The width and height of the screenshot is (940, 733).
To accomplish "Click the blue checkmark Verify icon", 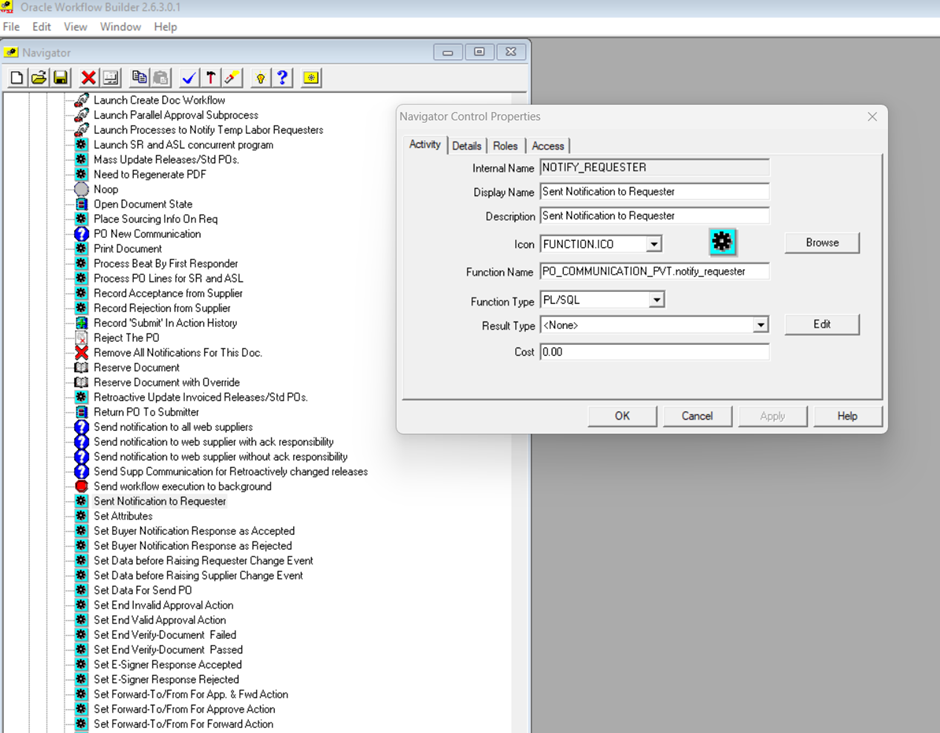I will pyautogui.click(x=189, y=78).
